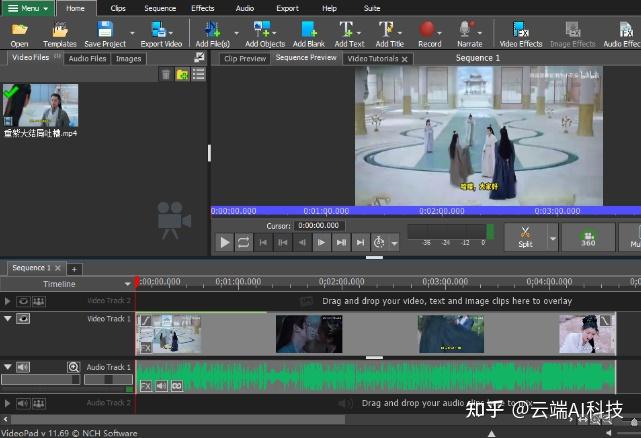The height and width of the screenshot is (438, 641).
Task: Go to the end of the sequence
Action: pos(360,242)
